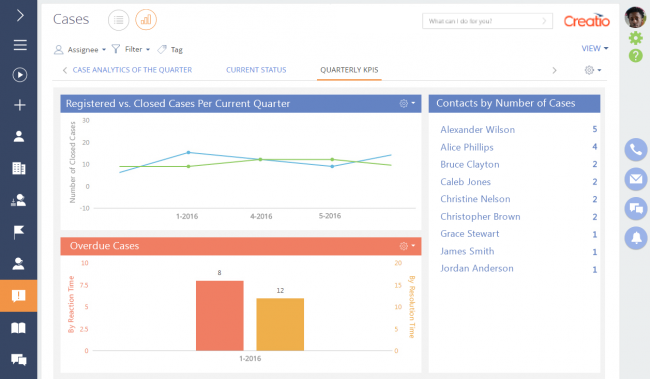This screenshot has height=379, width=650.
Task: Open Registered vs. Closed Cases chart settings
Action: pyautogui.click(x=407, y=103)
